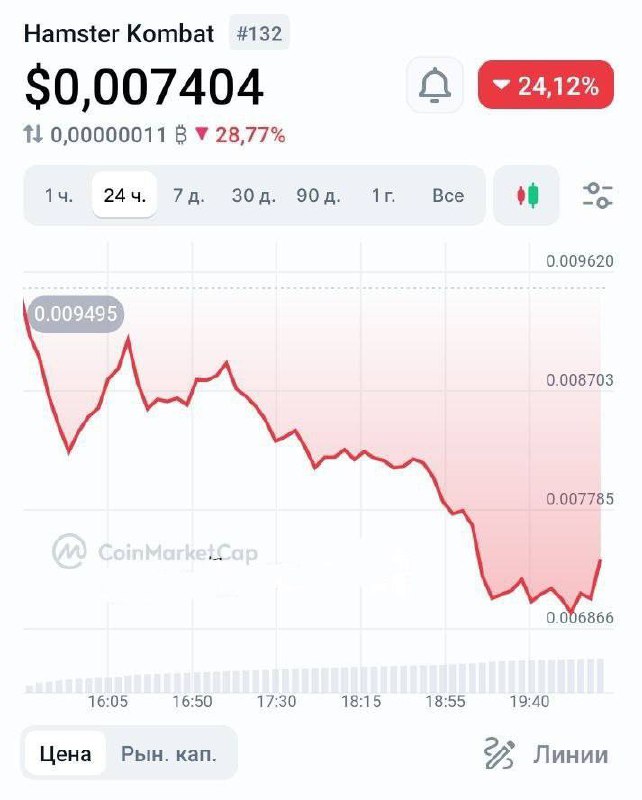This screenshot has width=642, height=800.
Task: Tap the 0.009495 price label on chart
Action: [76, 314]
